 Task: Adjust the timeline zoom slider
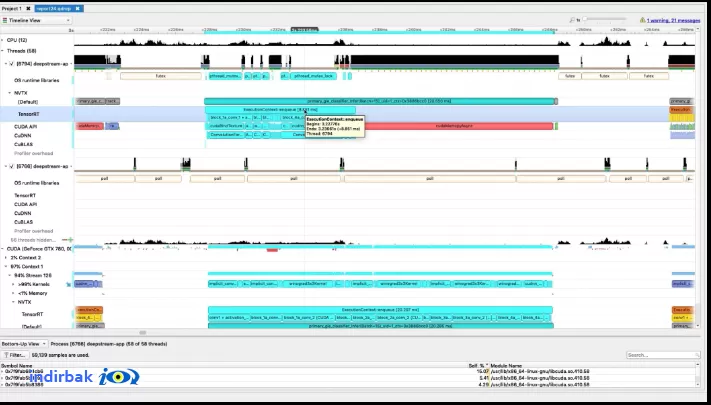click(604, 20)
